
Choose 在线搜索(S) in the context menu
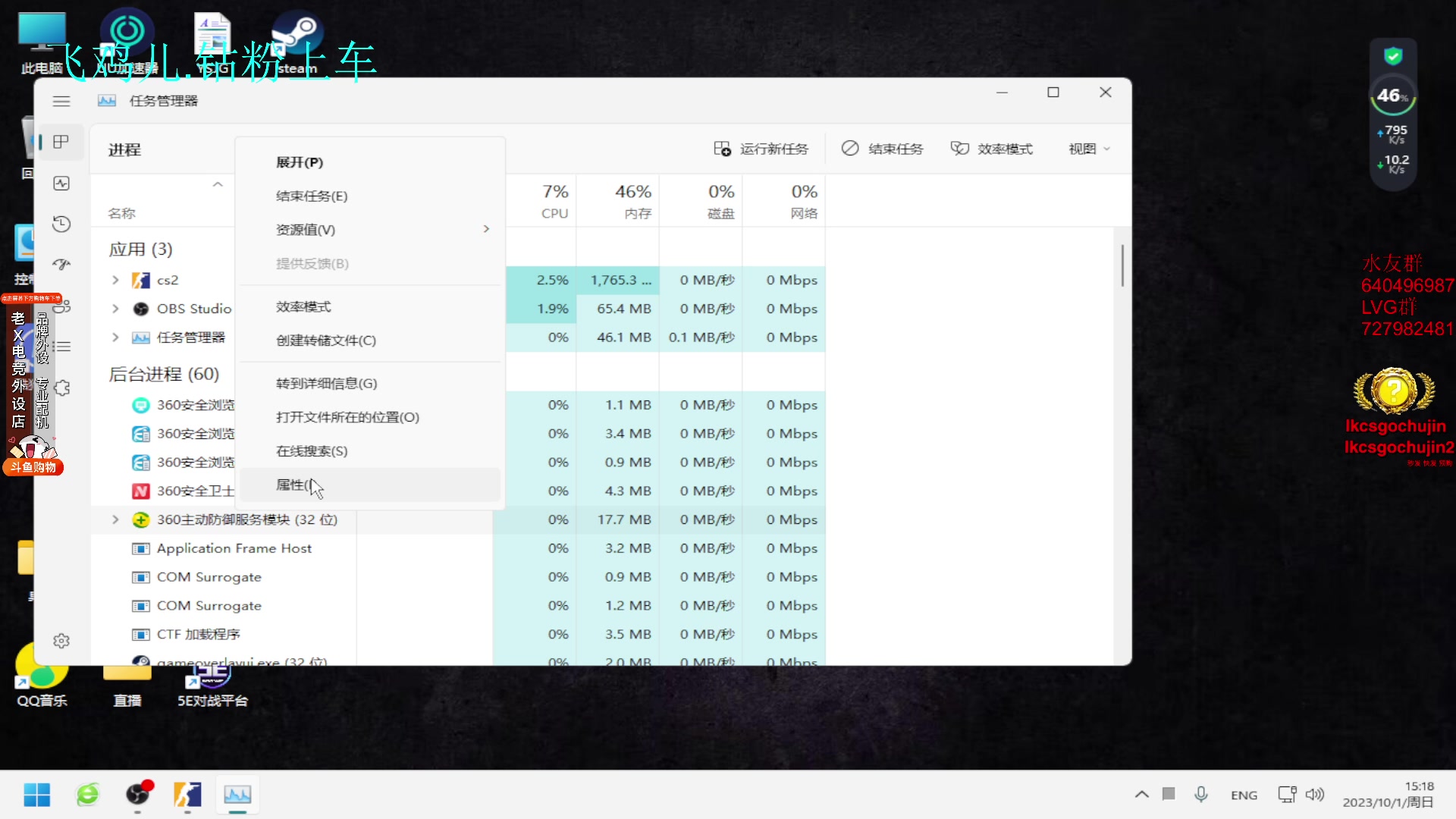coord(370,451)
